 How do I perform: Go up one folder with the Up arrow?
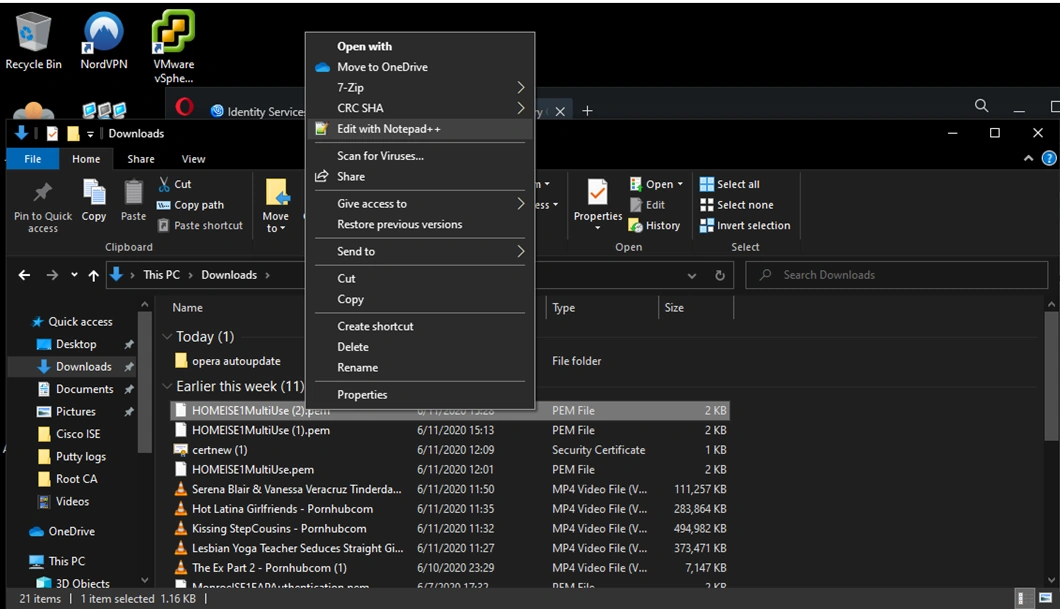point(93,275)
